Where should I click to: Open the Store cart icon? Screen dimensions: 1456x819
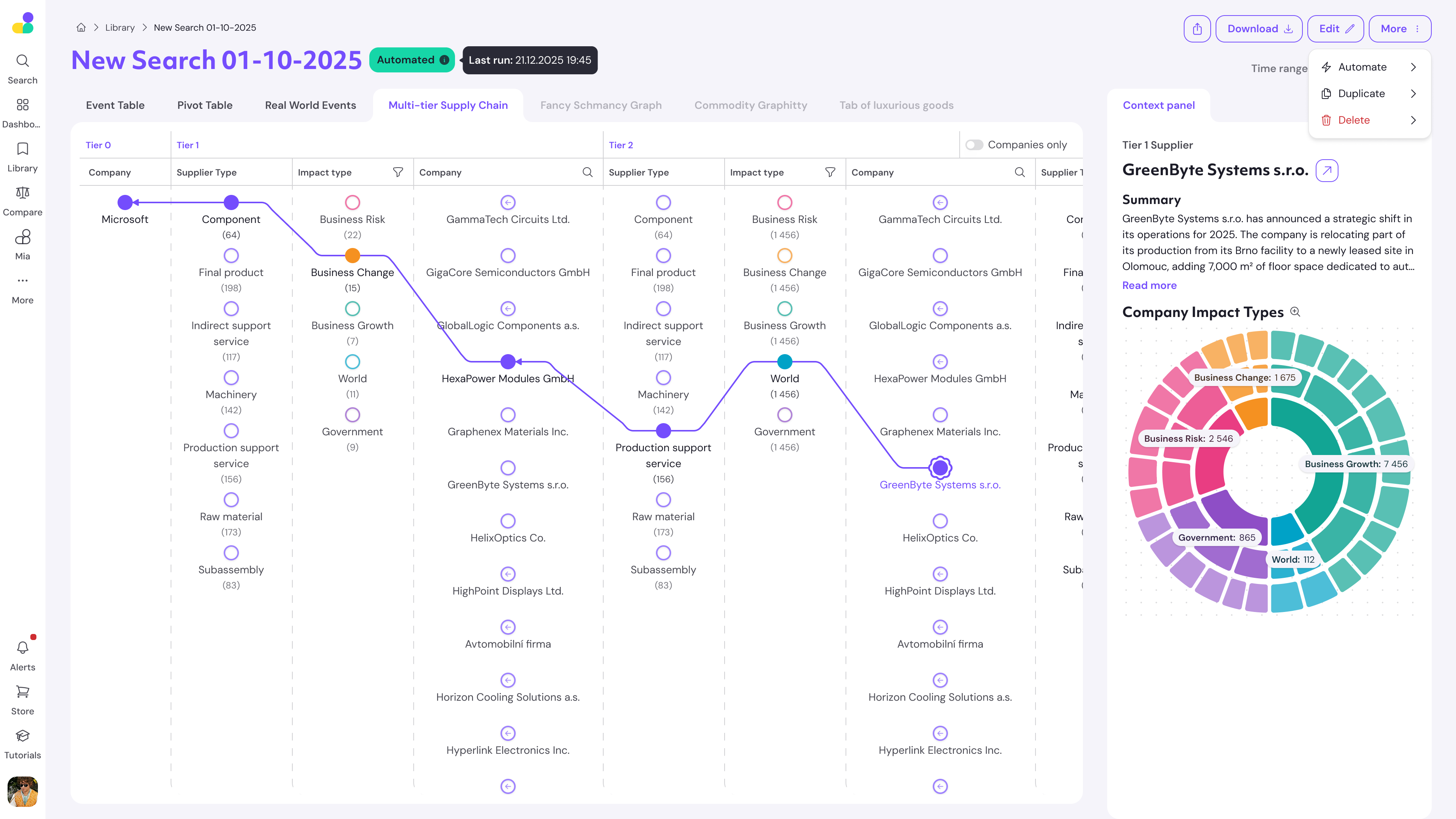[x=23, y=692]
